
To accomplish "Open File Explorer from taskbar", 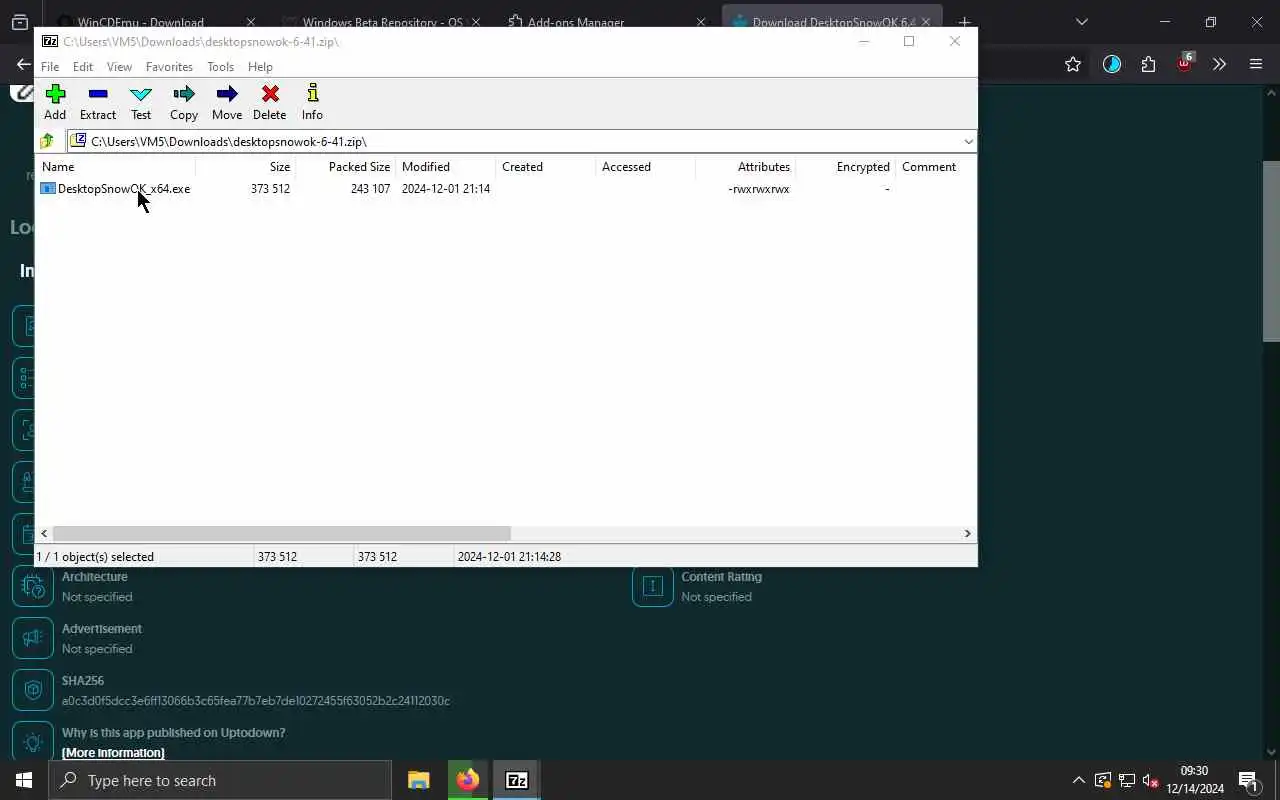I will pyautogui.click(x=418, y=780).
